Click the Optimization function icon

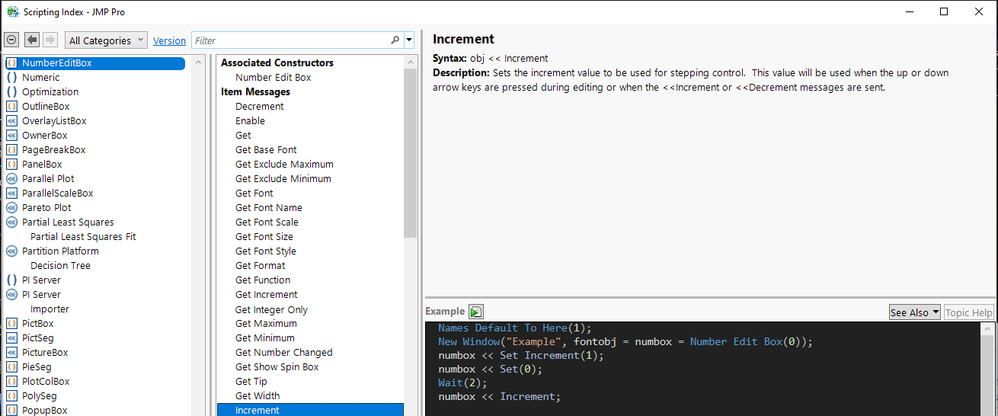pyautogui.click(x=11, y=92)
